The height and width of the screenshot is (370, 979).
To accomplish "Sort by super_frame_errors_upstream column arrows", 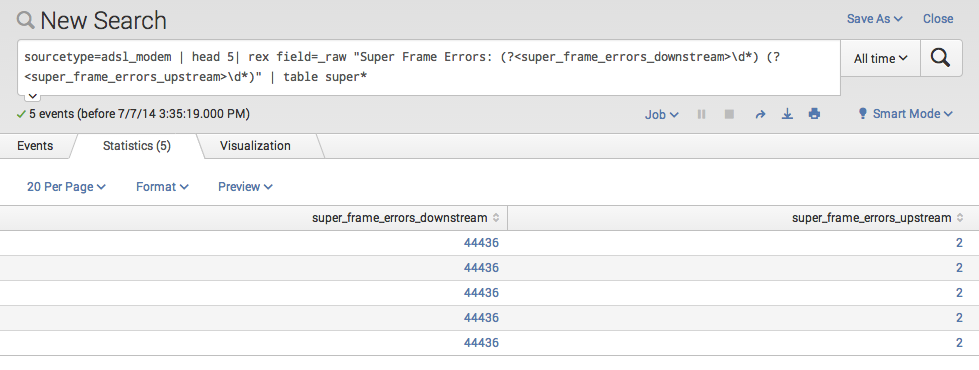I will pos(960,218).
